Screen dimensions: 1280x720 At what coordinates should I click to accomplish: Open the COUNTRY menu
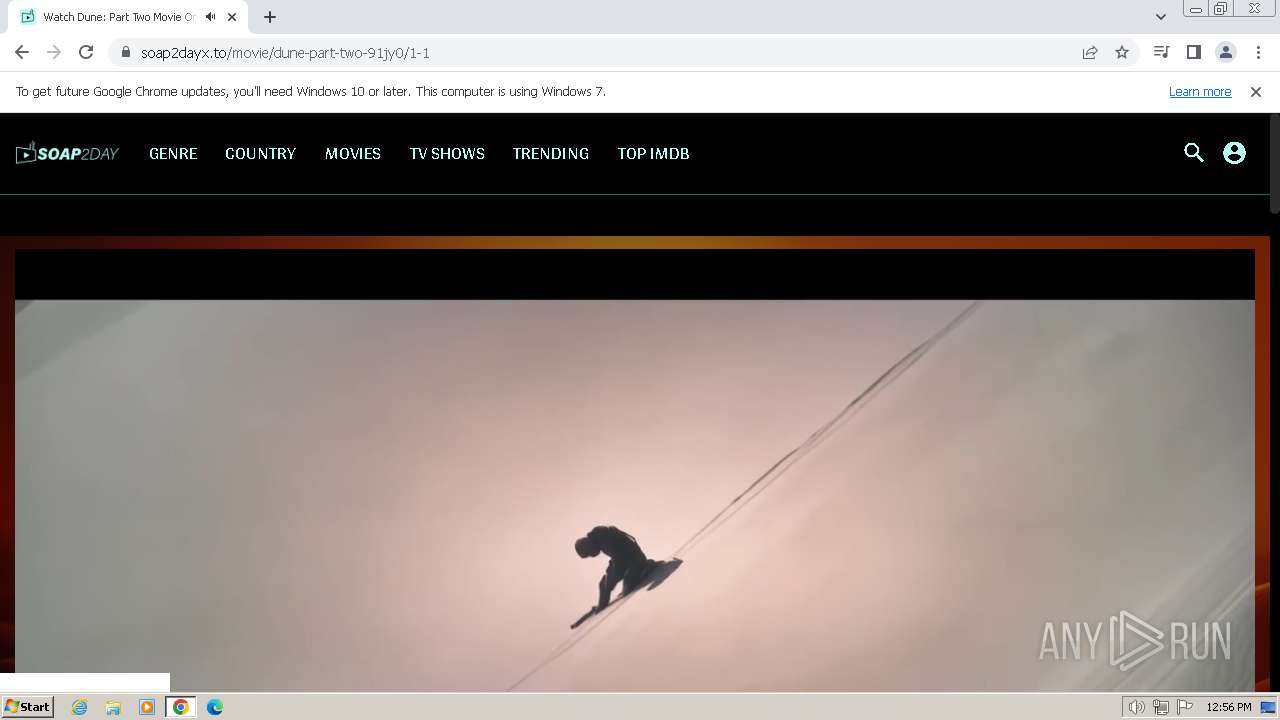coord(260,153)
